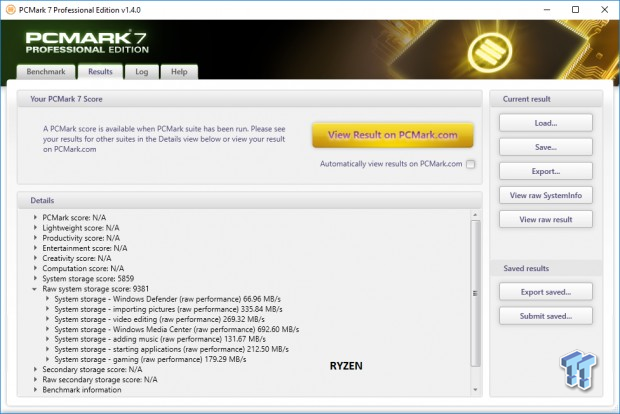Collapse the Raw system storage score node

(x=36, y=288)
